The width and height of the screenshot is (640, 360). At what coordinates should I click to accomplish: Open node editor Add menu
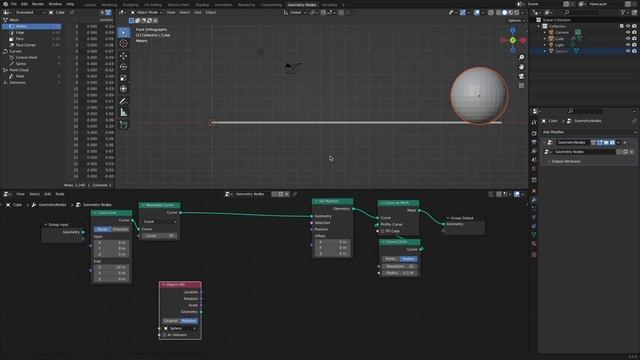tap(47, 194)
